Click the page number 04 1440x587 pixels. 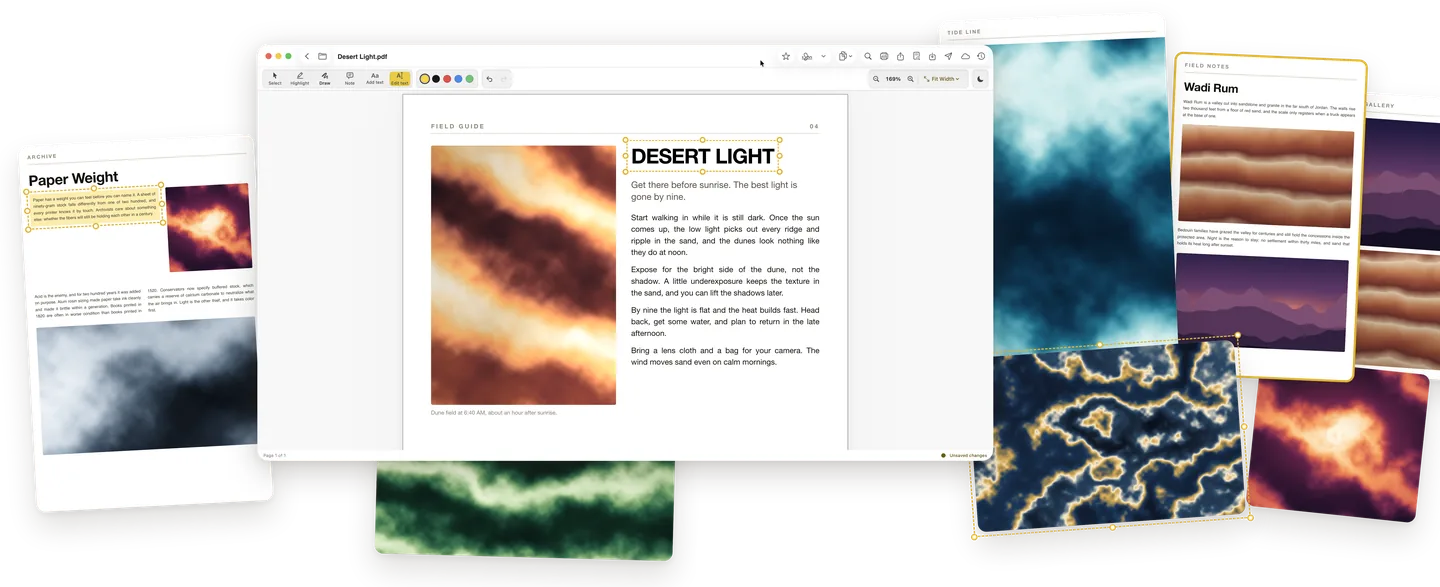[814, 127]
